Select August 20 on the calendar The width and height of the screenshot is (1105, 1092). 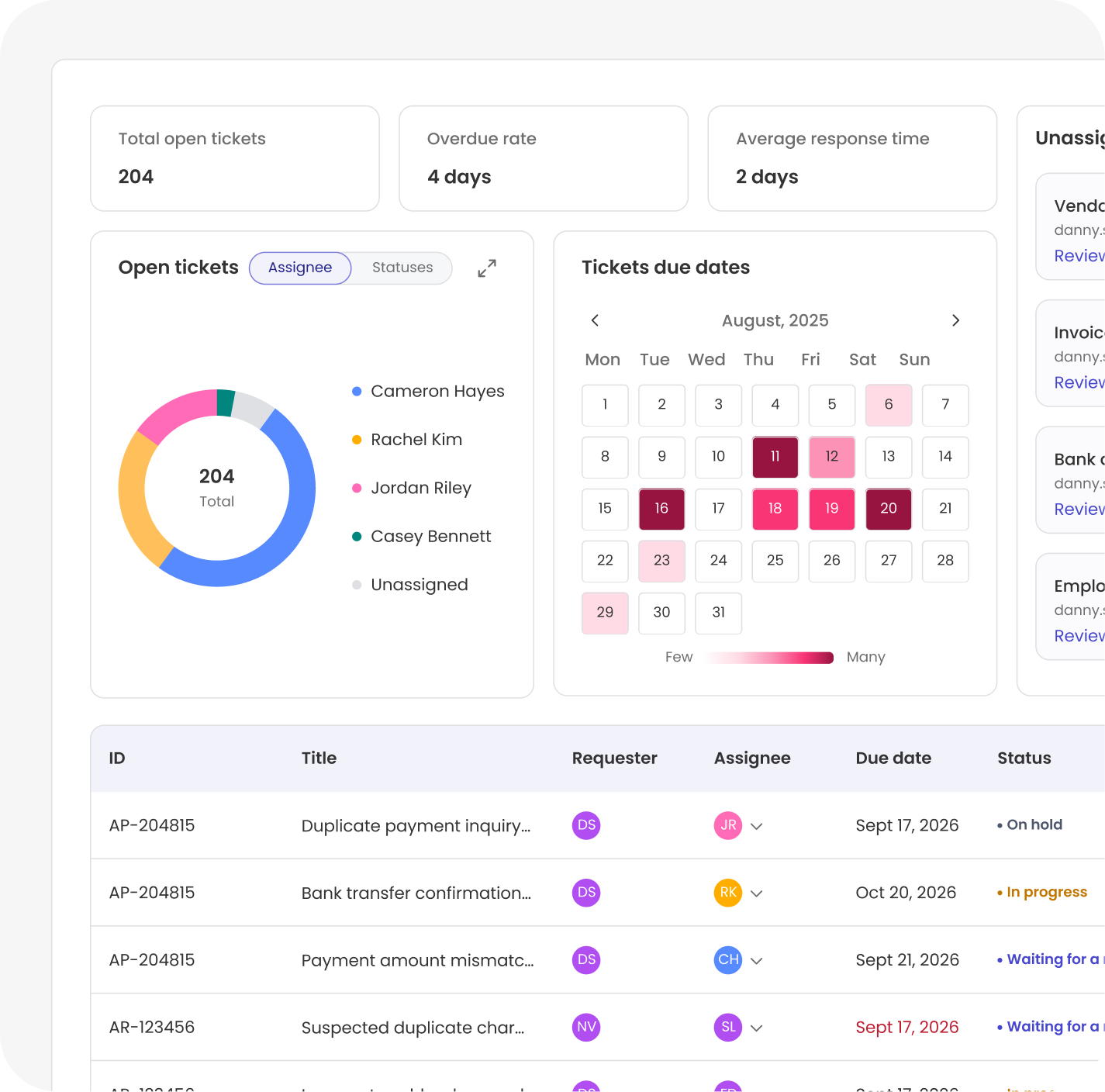(x=889, y=509)
